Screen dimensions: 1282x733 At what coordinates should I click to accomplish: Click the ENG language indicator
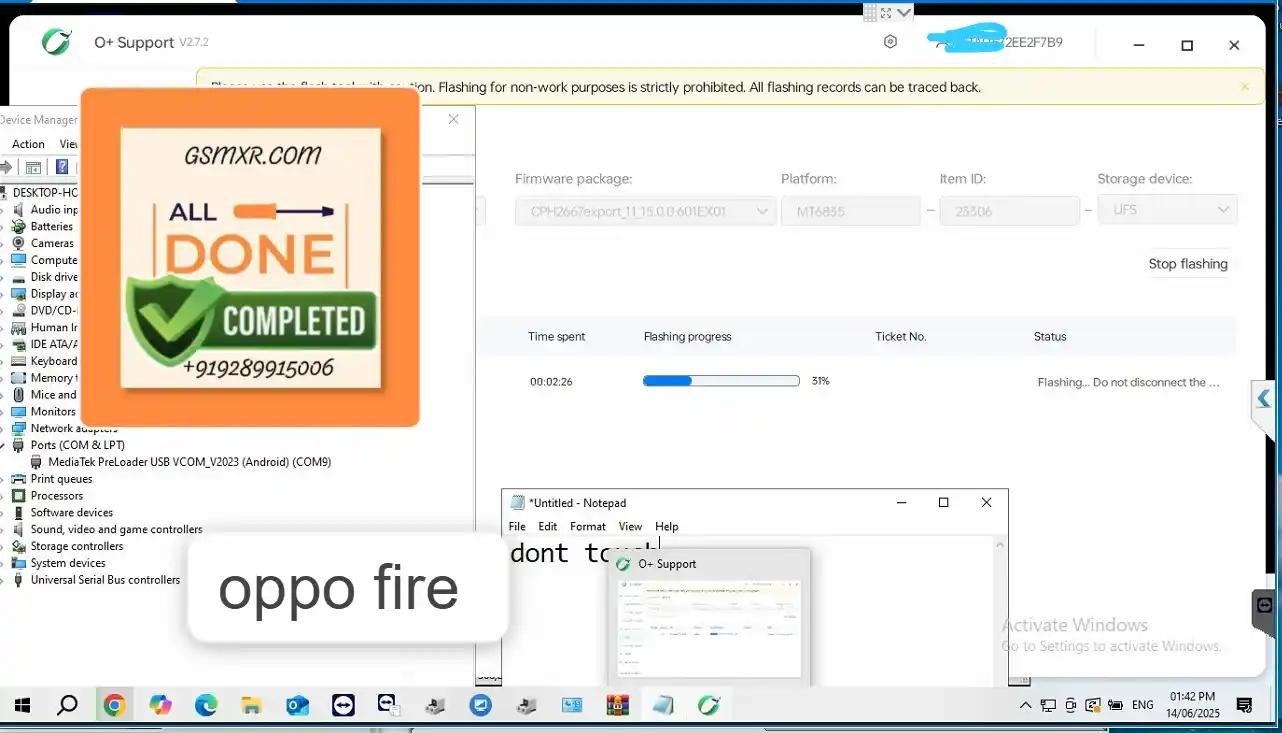1142,705
